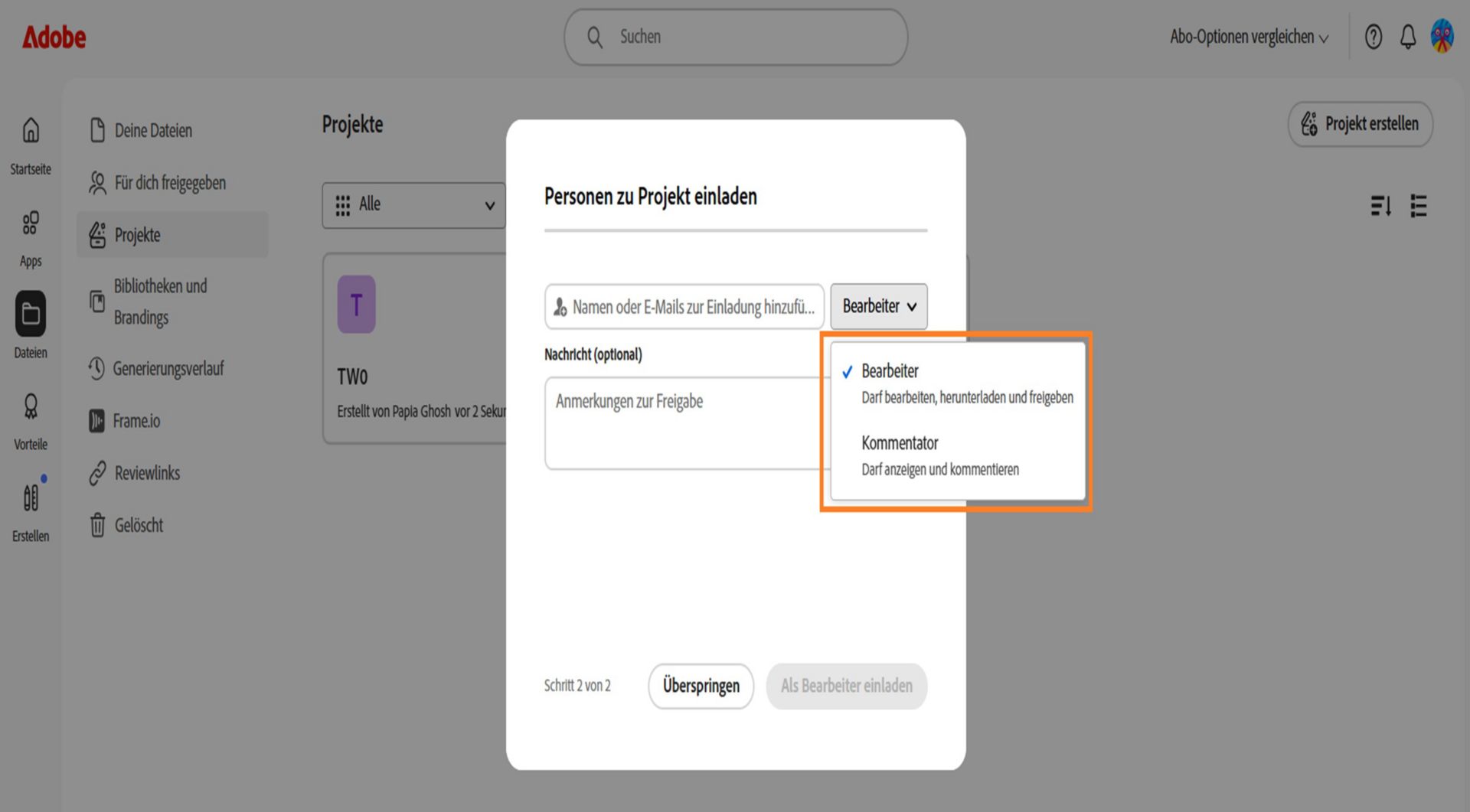Select the Dateien folder icon

[31, 314]
